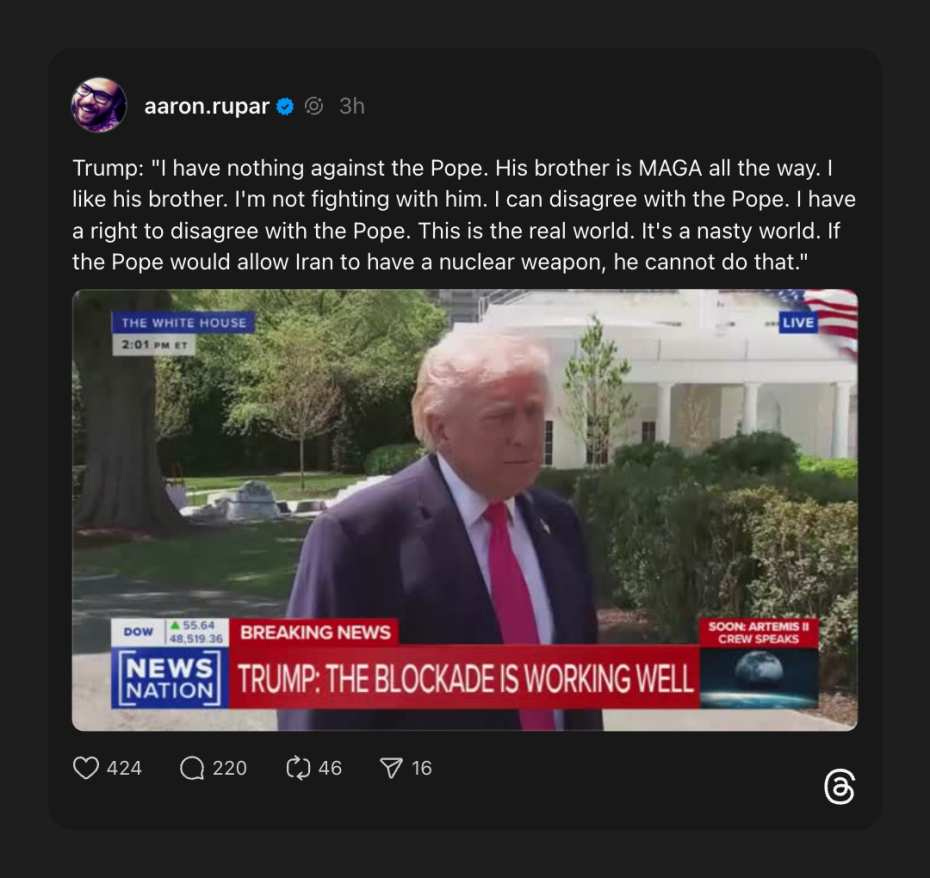Viewport: 930px width, 878px height.
Task: Like the post with the heart icon
Action: (x=85, y=768)
